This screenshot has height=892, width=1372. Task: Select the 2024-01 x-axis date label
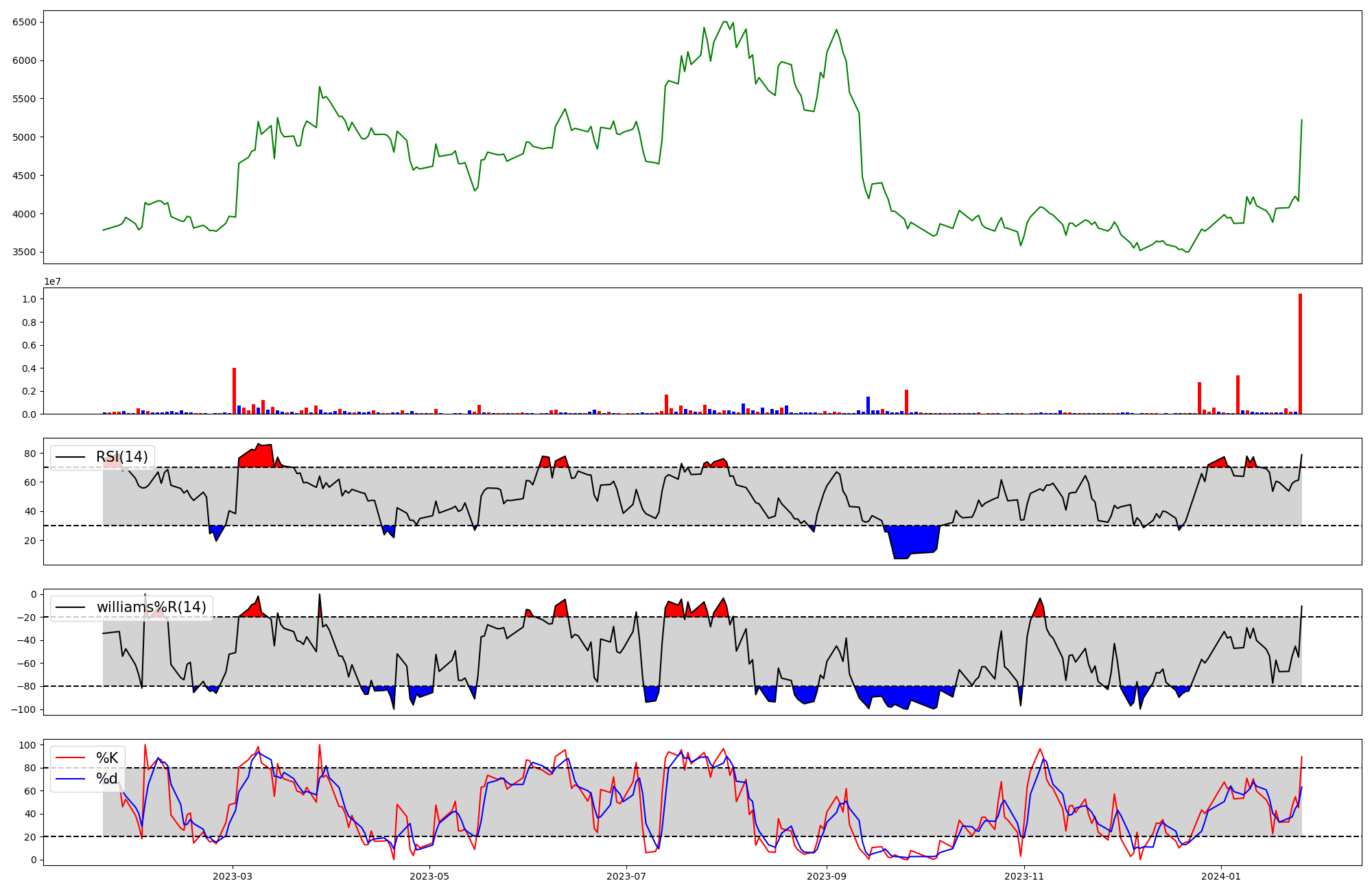pos(1221,876)
